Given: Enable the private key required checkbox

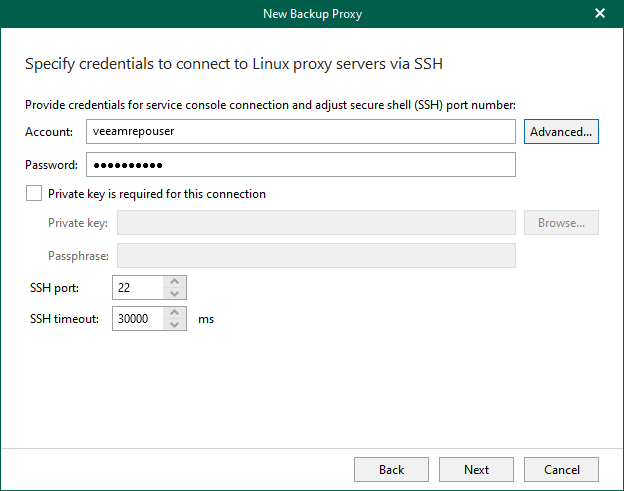Looking at the screenshot, I should 34,194.
